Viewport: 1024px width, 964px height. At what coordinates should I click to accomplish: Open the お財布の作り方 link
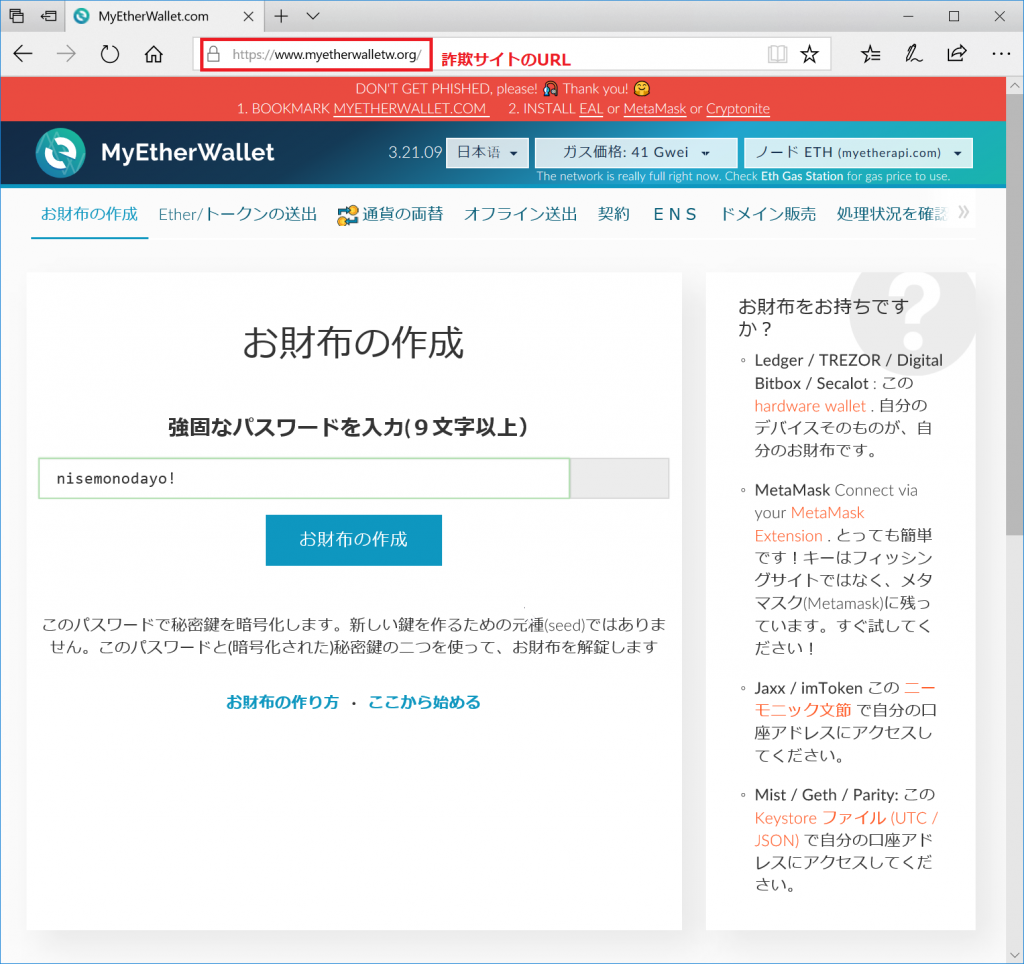point(282,702)
